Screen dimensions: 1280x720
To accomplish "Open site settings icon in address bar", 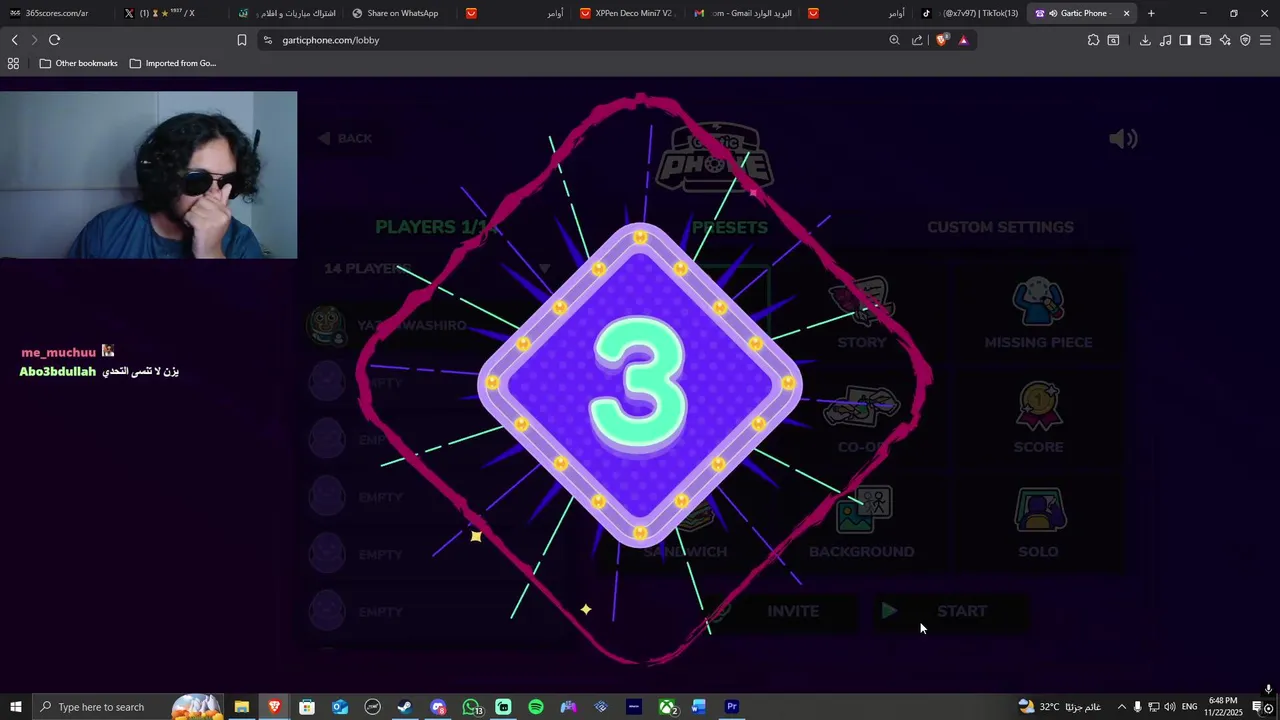I will 268,40.
